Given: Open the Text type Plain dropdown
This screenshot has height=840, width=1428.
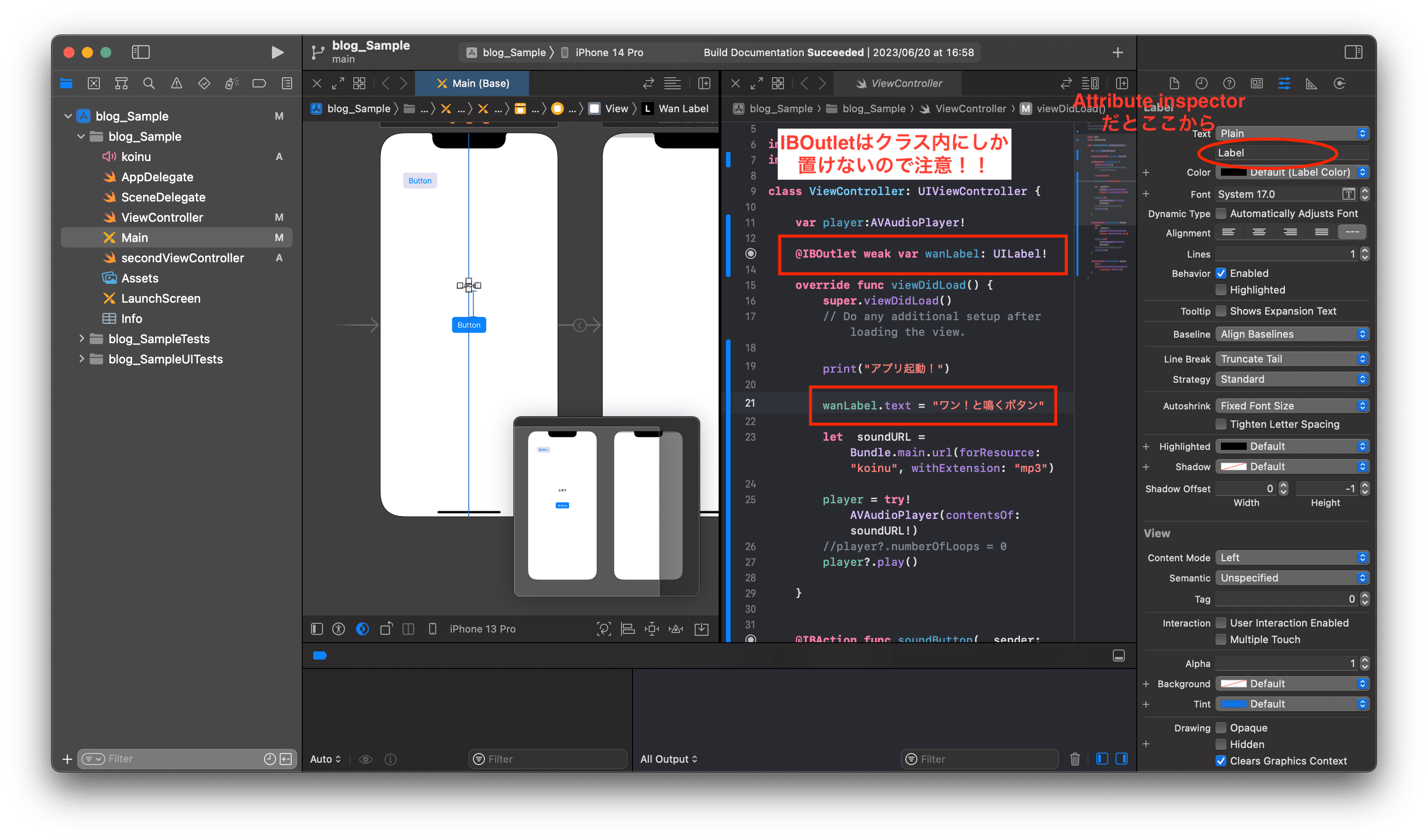Looking at the screenshot, I should [1292, 134].
